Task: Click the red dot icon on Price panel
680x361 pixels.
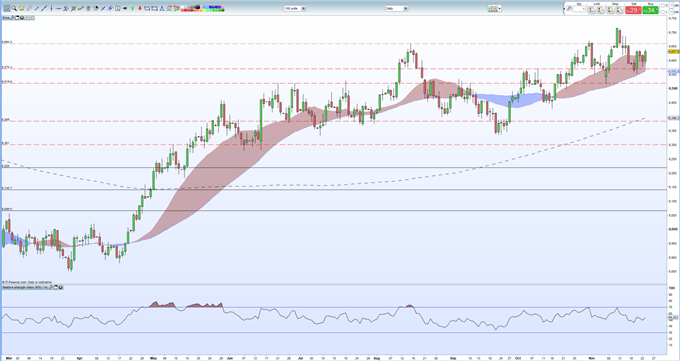Action: [26, 18]
